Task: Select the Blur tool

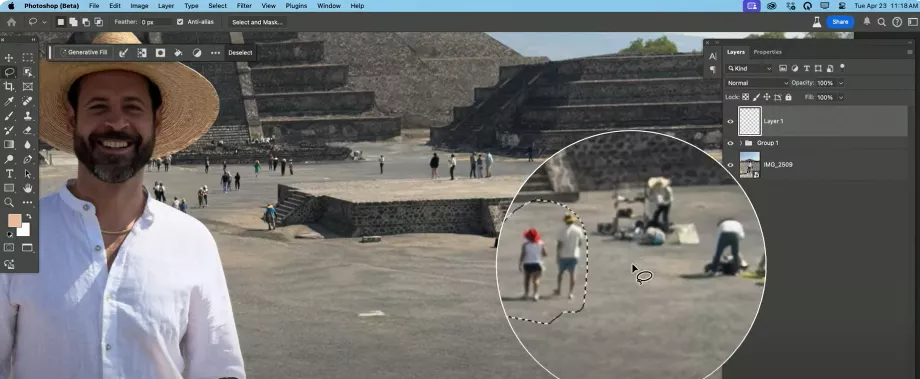Action: 28,144
